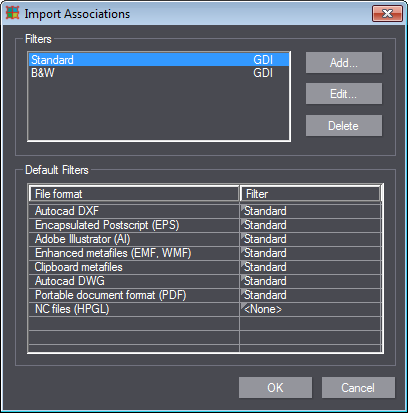Open filter dropdown for Portable document format
The width and height of the screenshot is (408, 413).
310,295
